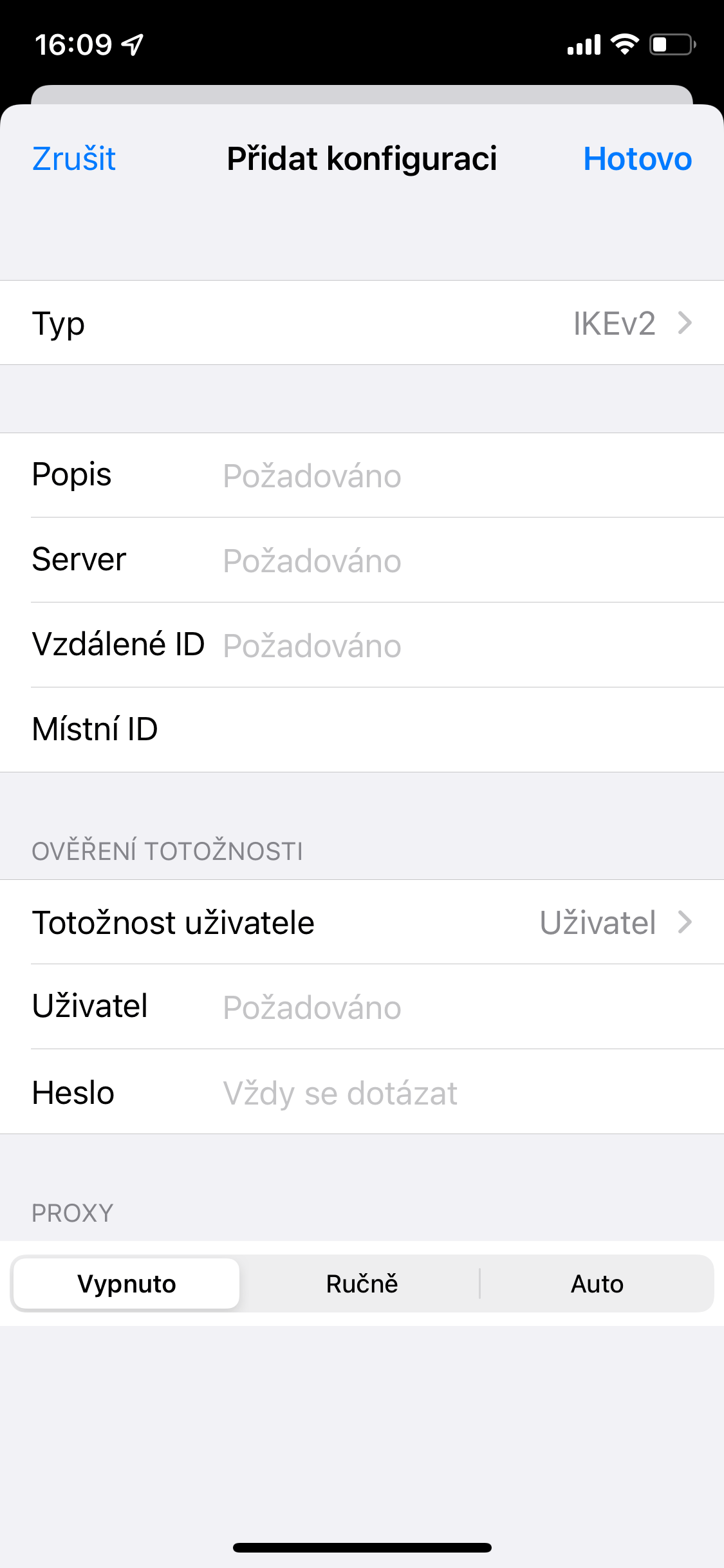
Task: Tap the chevron next to IKEv2
Action: click(x=685, y=323)
